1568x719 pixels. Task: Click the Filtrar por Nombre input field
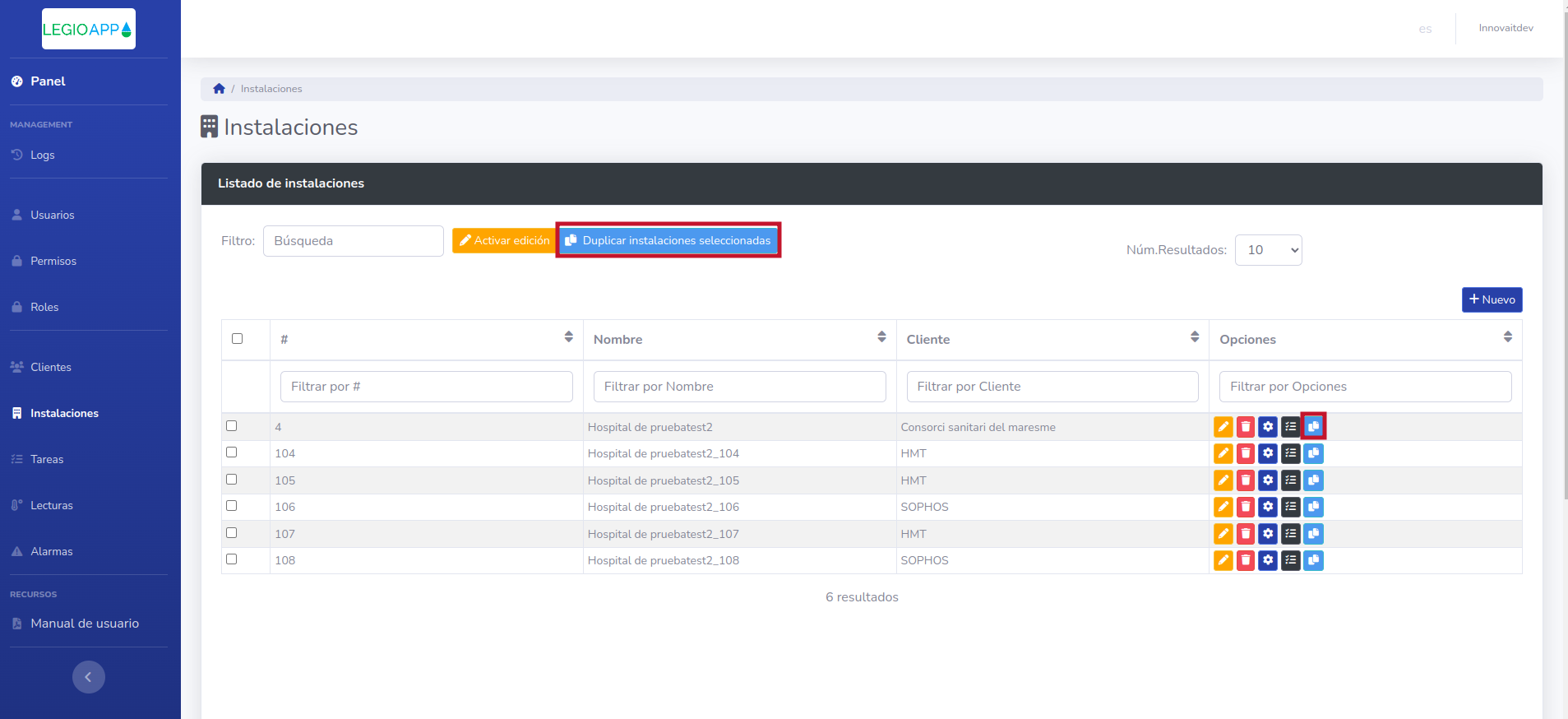point(739,387)
